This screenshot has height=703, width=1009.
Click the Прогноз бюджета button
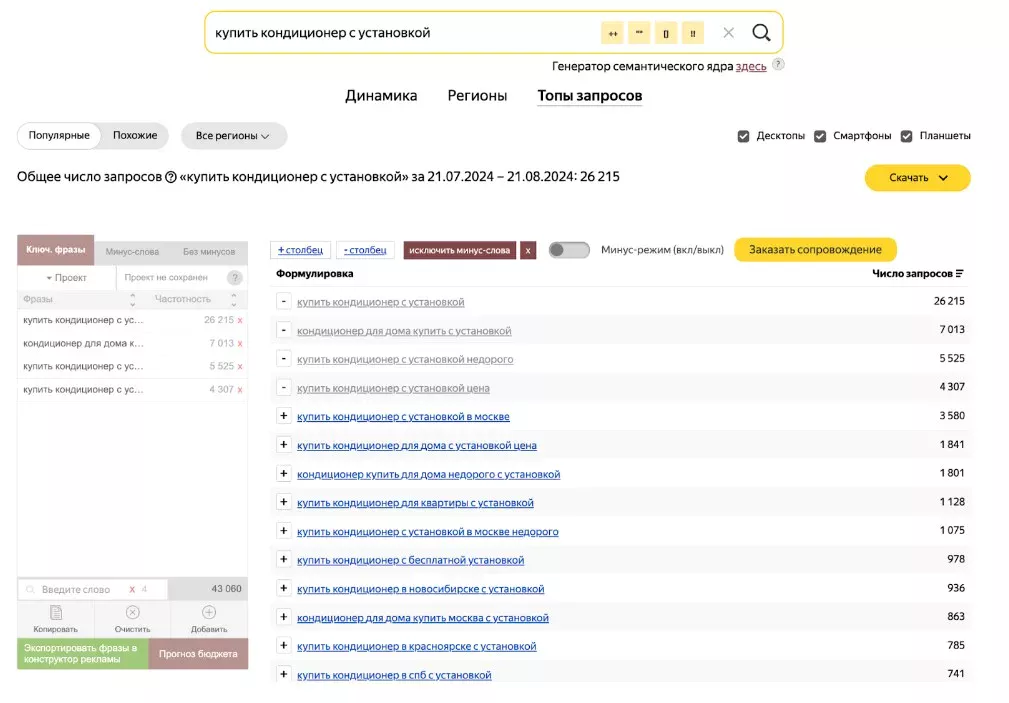point(198,653)
